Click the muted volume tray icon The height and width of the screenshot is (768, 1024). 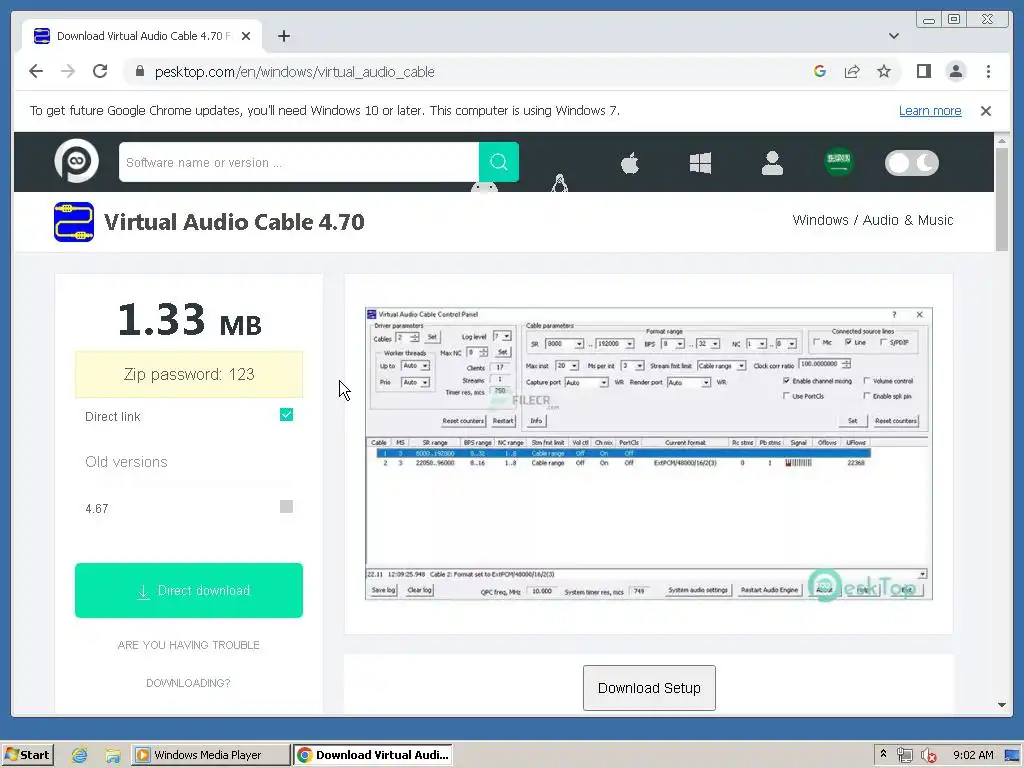click(x=929, y=755)
